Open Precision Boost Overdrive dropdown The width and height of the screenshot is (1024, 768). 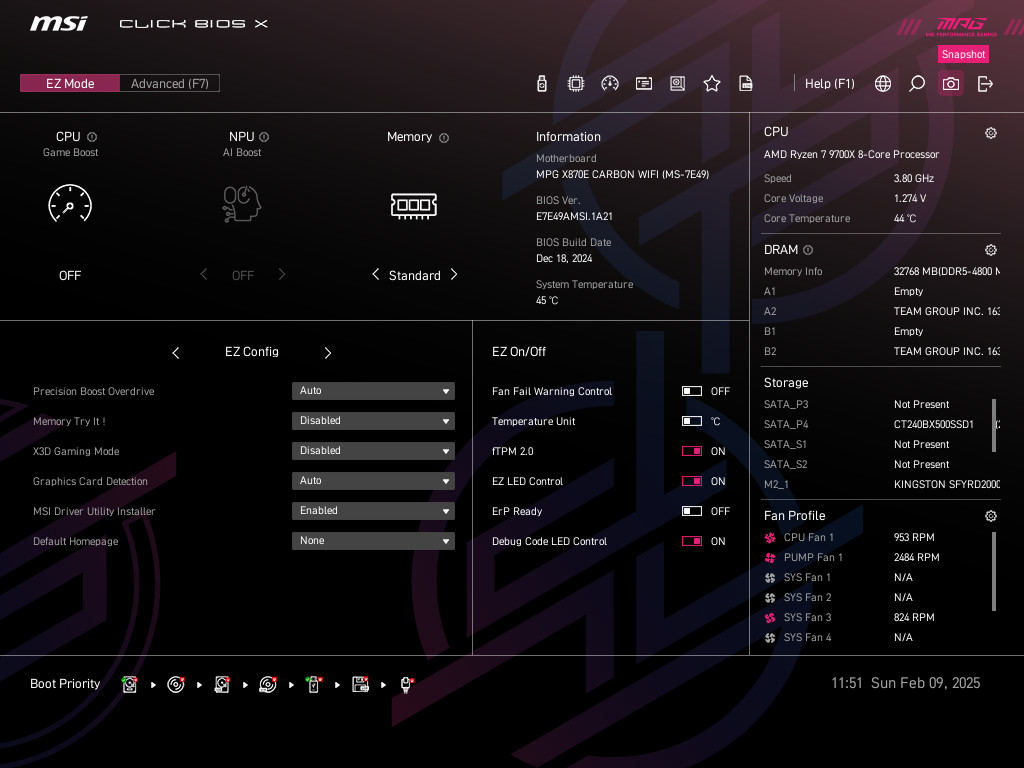(x=373, y=391)
